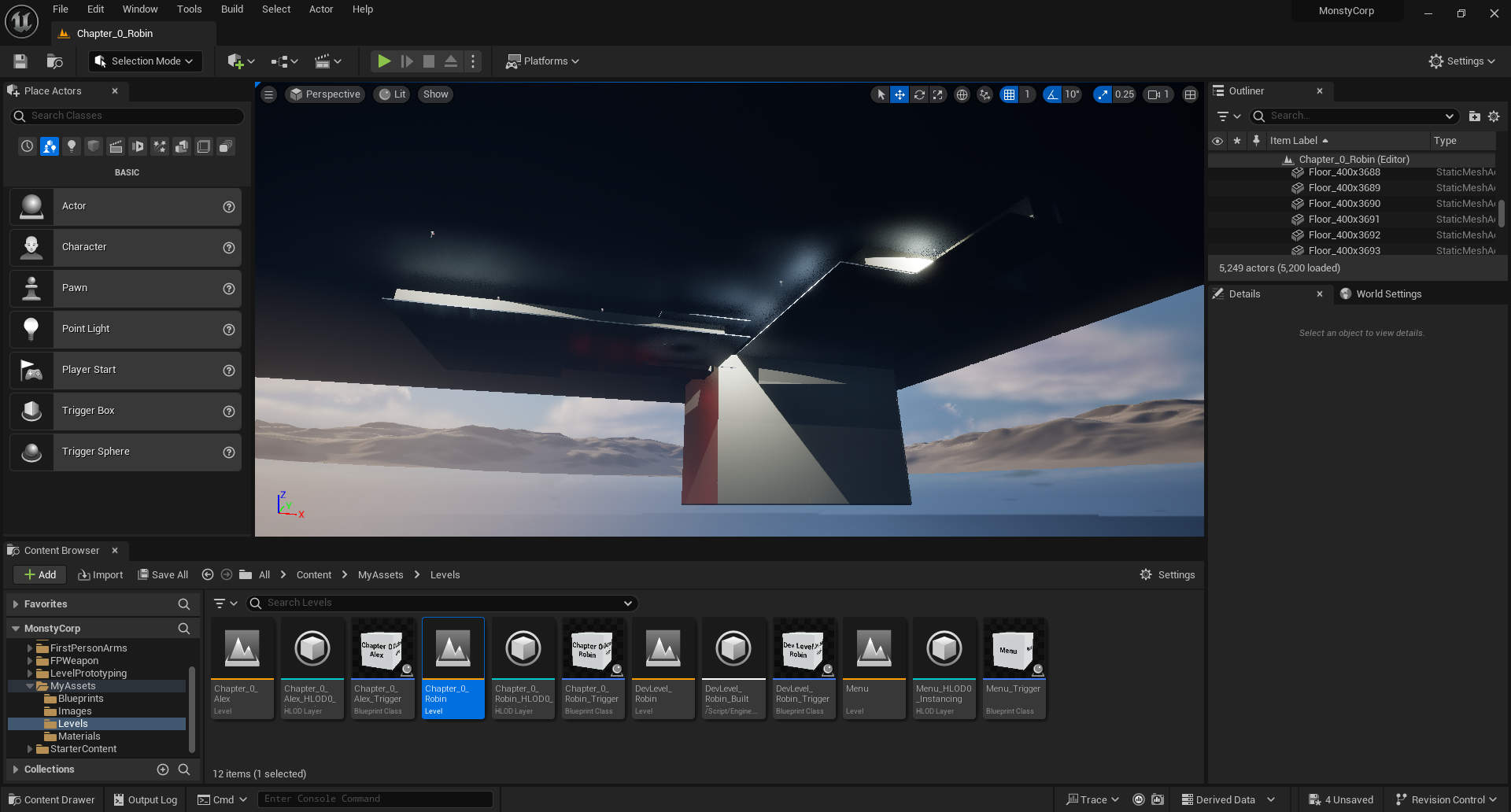Screen dimensions: 1511x812
Task: Maximize or restore viewport layout icon
Action: click(1191, 94)
